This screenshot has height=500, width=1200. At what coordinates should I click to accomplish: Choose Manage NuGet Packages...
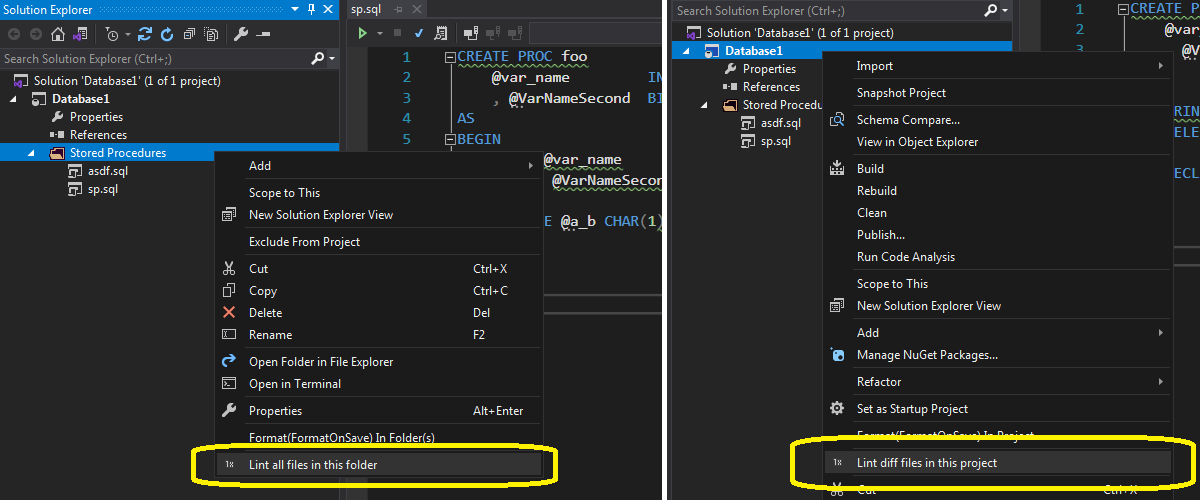tap(998, 355)
